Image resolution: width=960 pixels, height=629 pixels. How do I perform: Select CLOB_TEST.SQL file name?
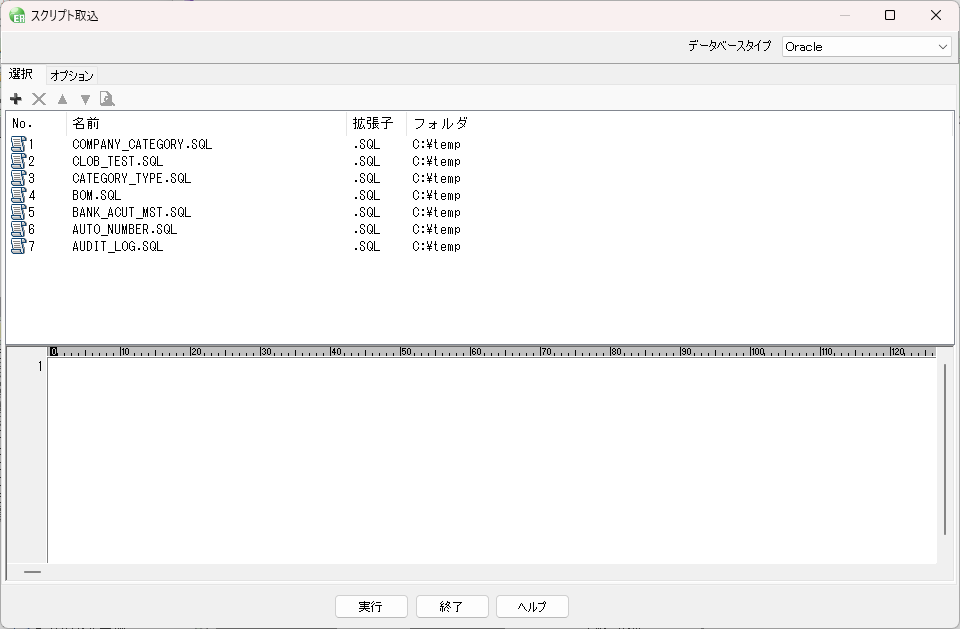(x=118, y=162)
